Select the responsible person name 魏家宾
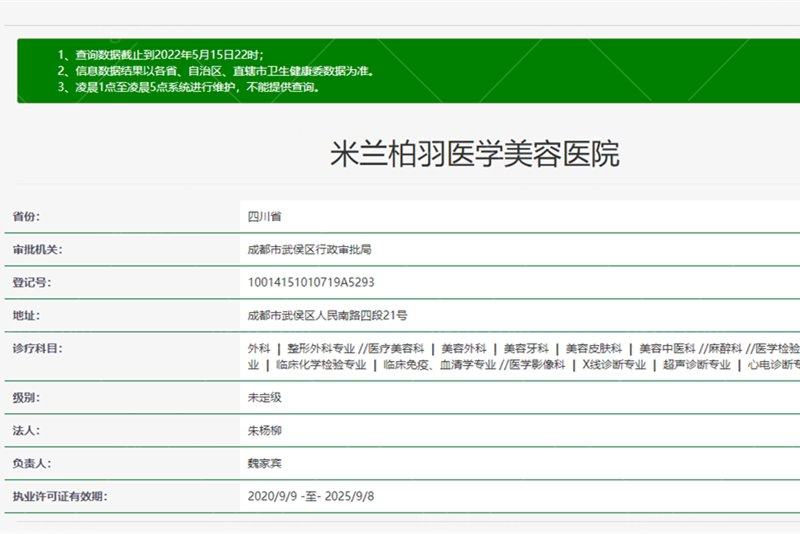Screen dimensions: 800x534 pyautogui.click(x=264, y=463)
